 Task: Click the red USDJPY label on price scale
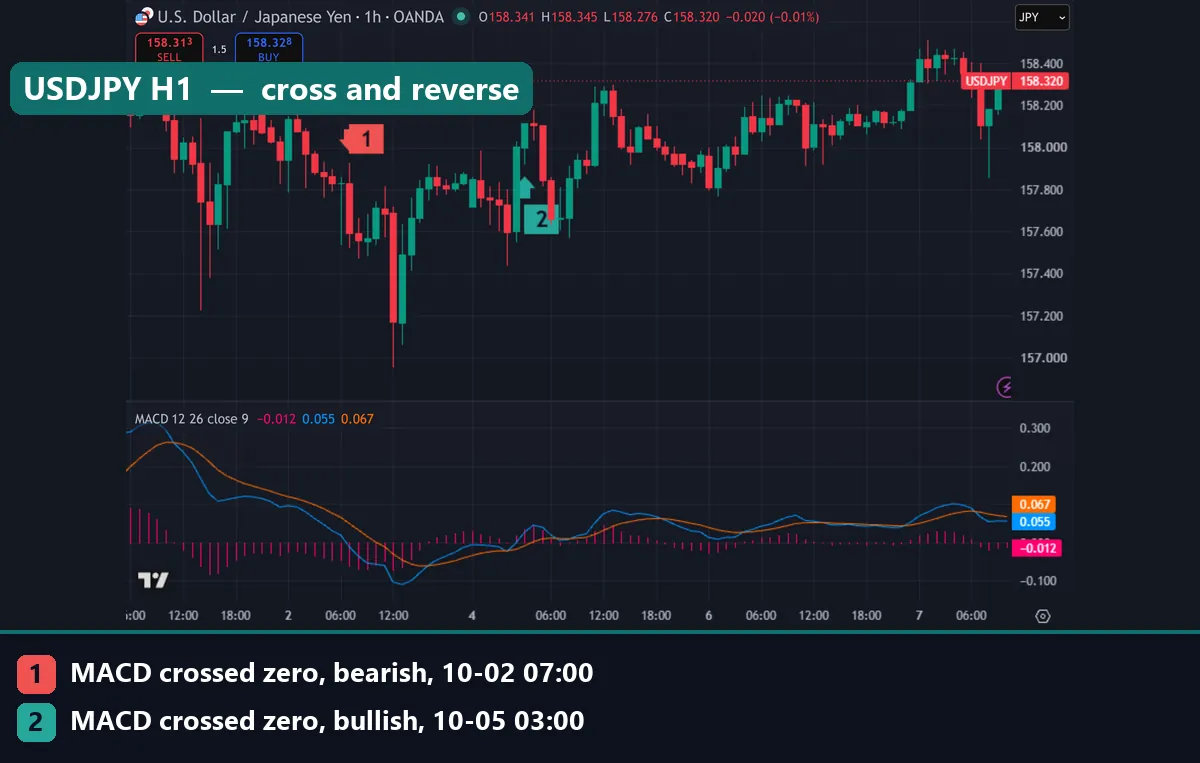(x=986, y=81)
